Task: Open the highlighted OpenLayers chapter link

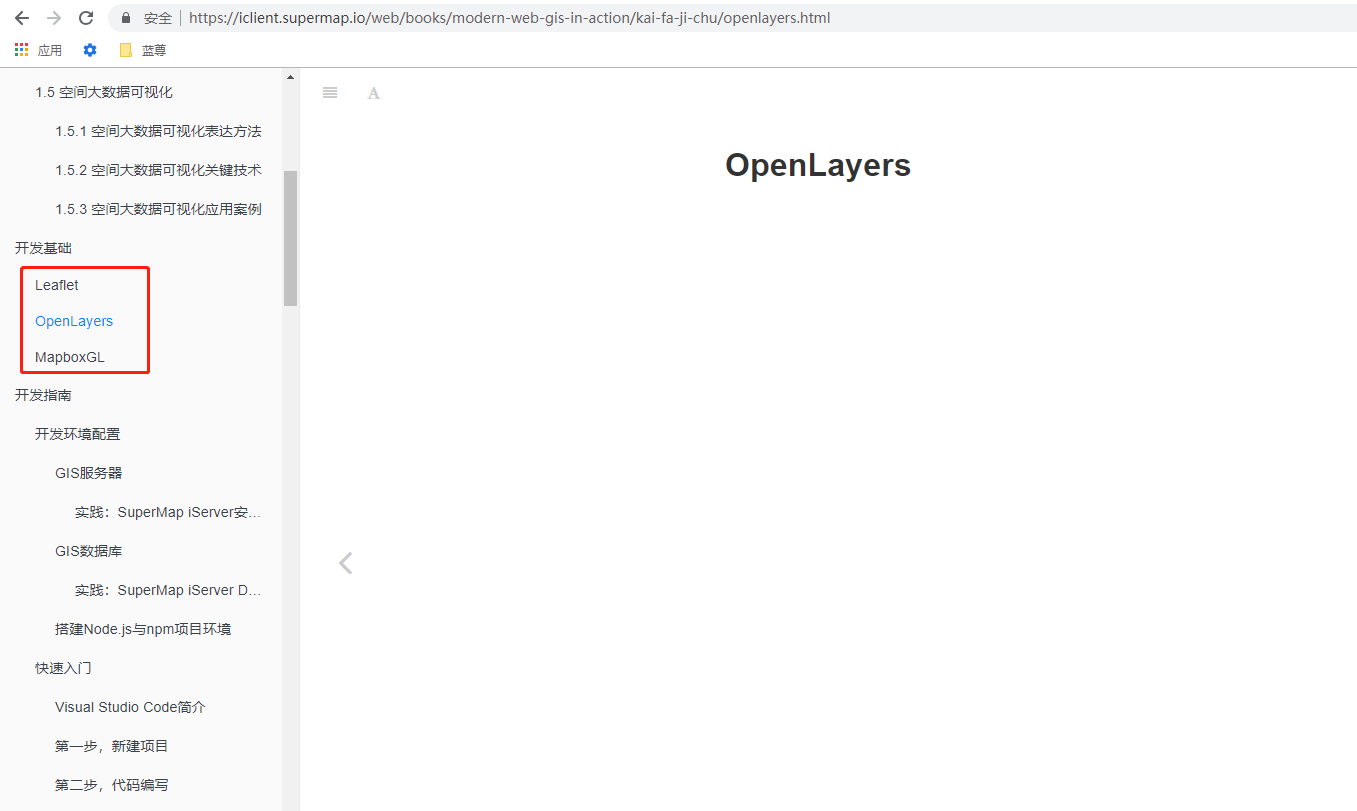Action: pyautogui.click(x=74, y=321)
